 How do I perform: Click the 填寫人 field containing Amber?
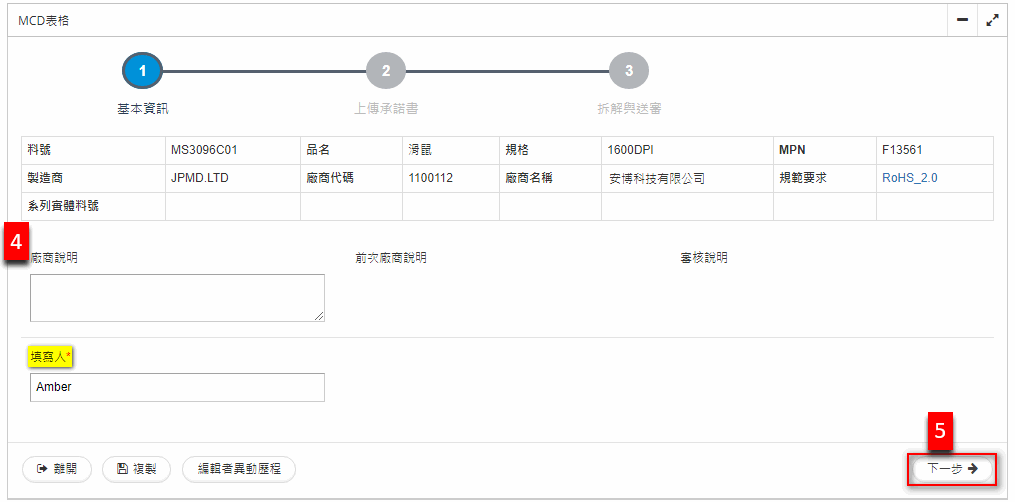177,387
